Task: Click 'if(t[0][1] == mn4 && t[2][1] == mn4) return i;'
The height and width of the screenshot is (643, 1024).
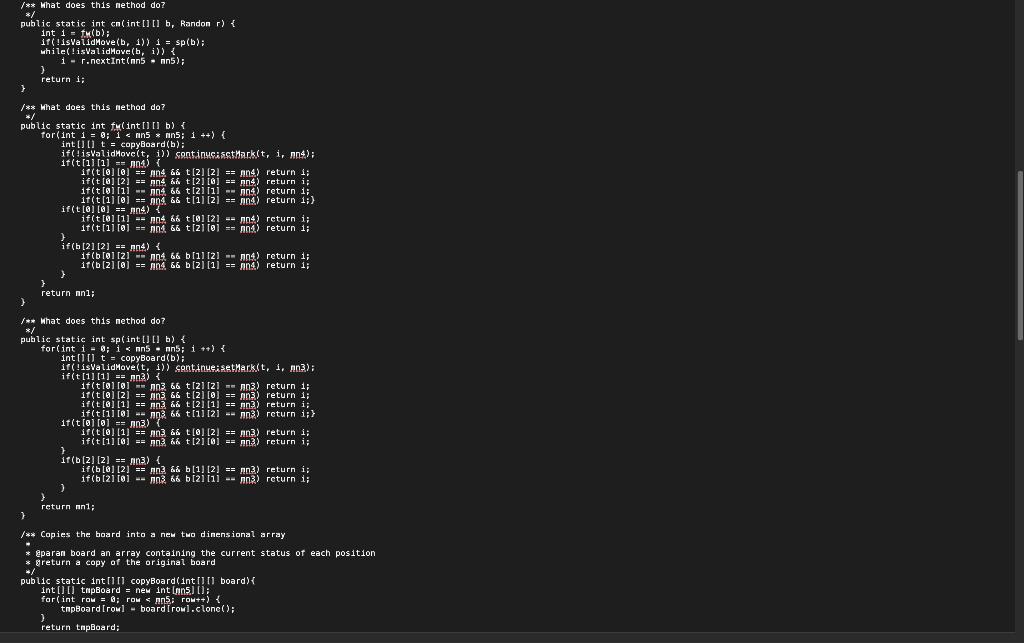Action: tap(195, 191)
